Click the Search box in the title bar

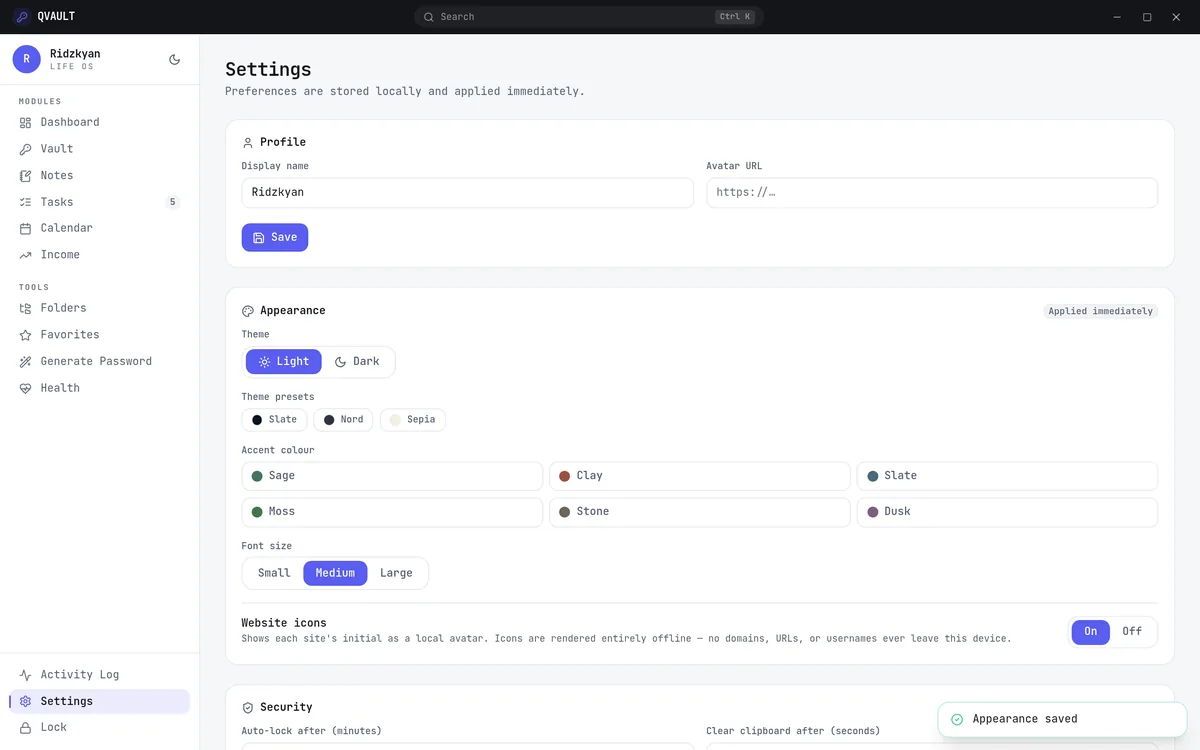589,17
